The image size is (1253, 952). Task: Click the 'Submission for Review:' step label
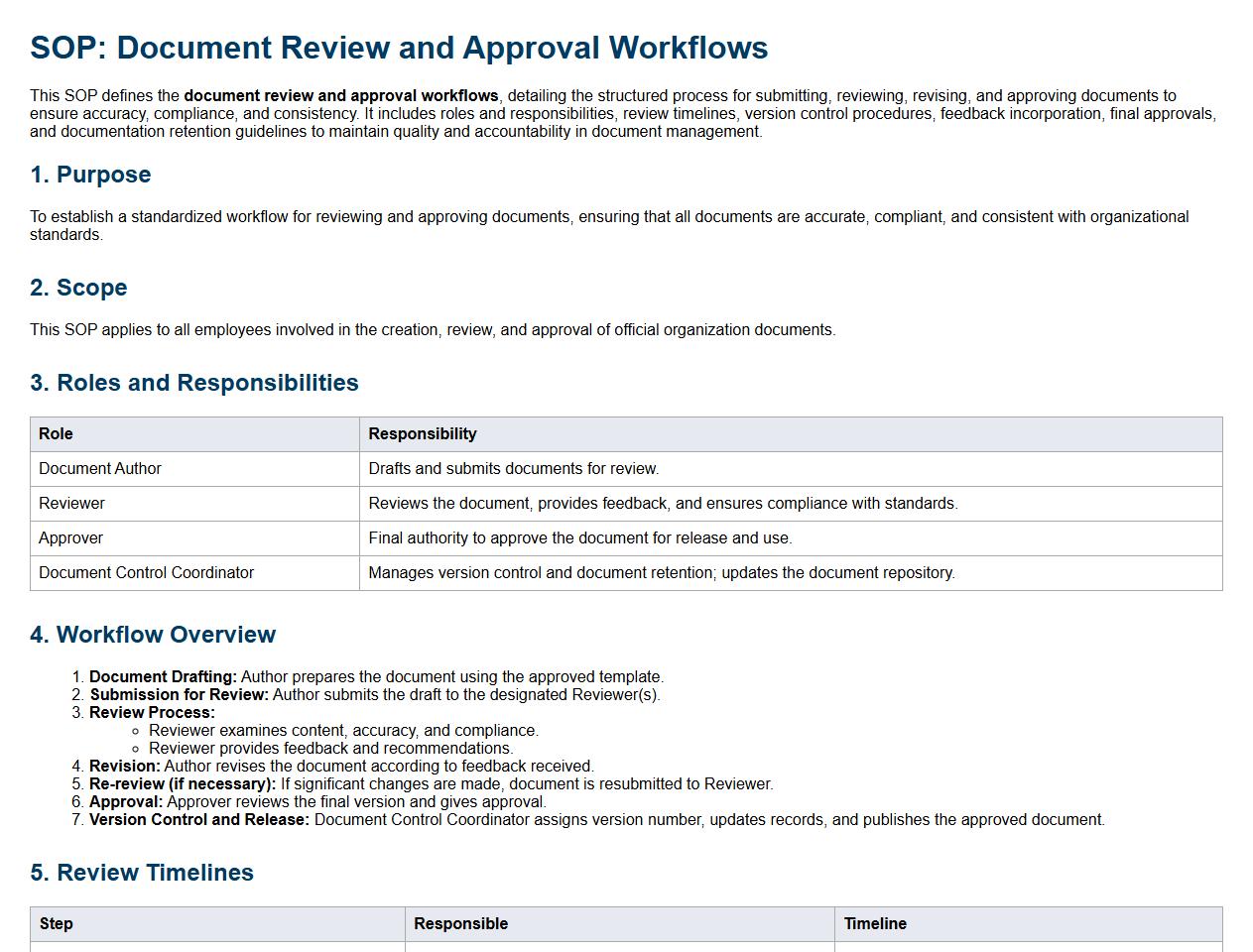click(x=179, y=695)
